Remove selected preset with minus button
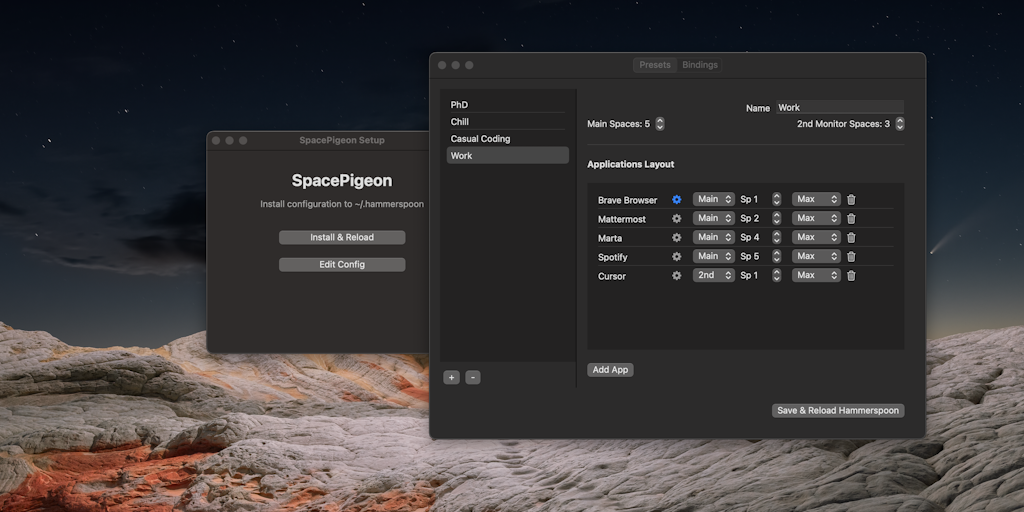 click(473, 378)
